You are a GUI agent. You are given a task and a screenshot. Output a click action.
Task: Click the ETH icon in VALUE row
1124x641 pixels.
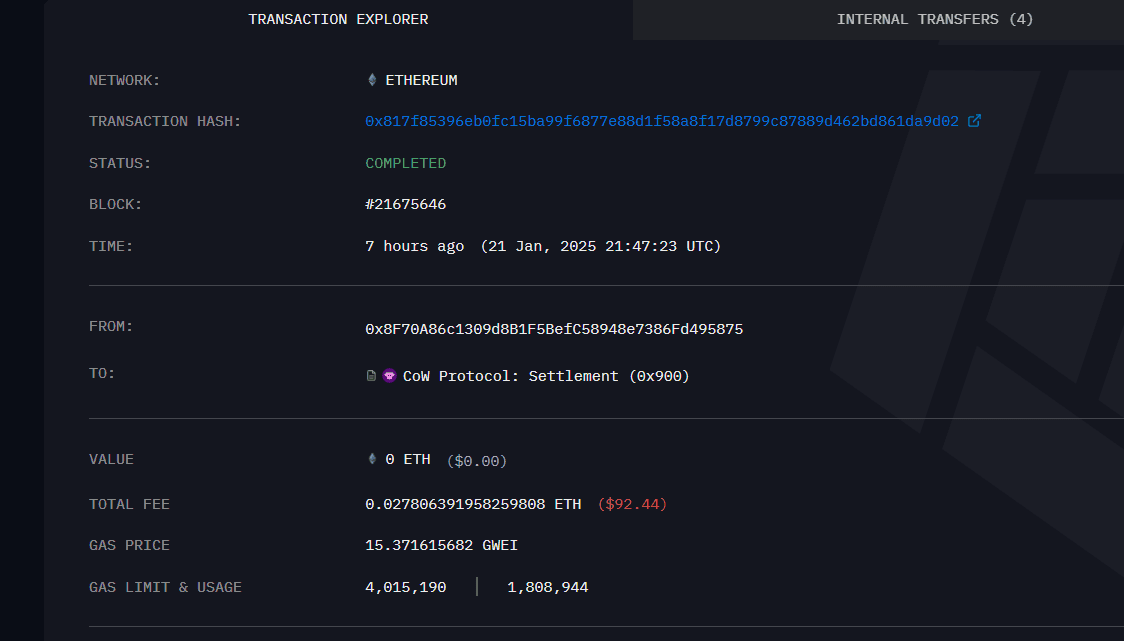tap(372, 460)
